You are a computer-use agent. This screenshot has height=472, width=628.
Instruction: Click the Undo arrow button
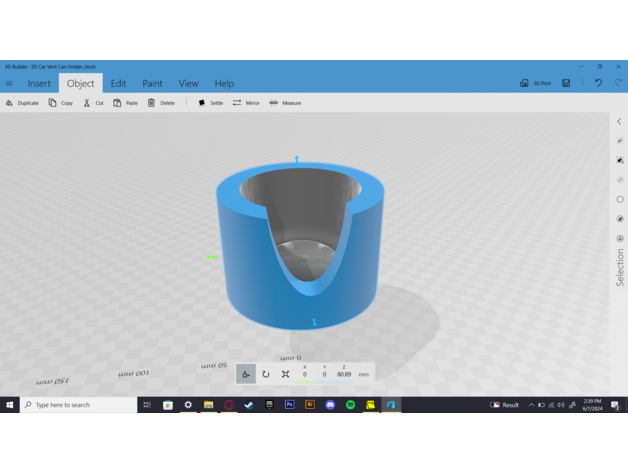(598, 84)
